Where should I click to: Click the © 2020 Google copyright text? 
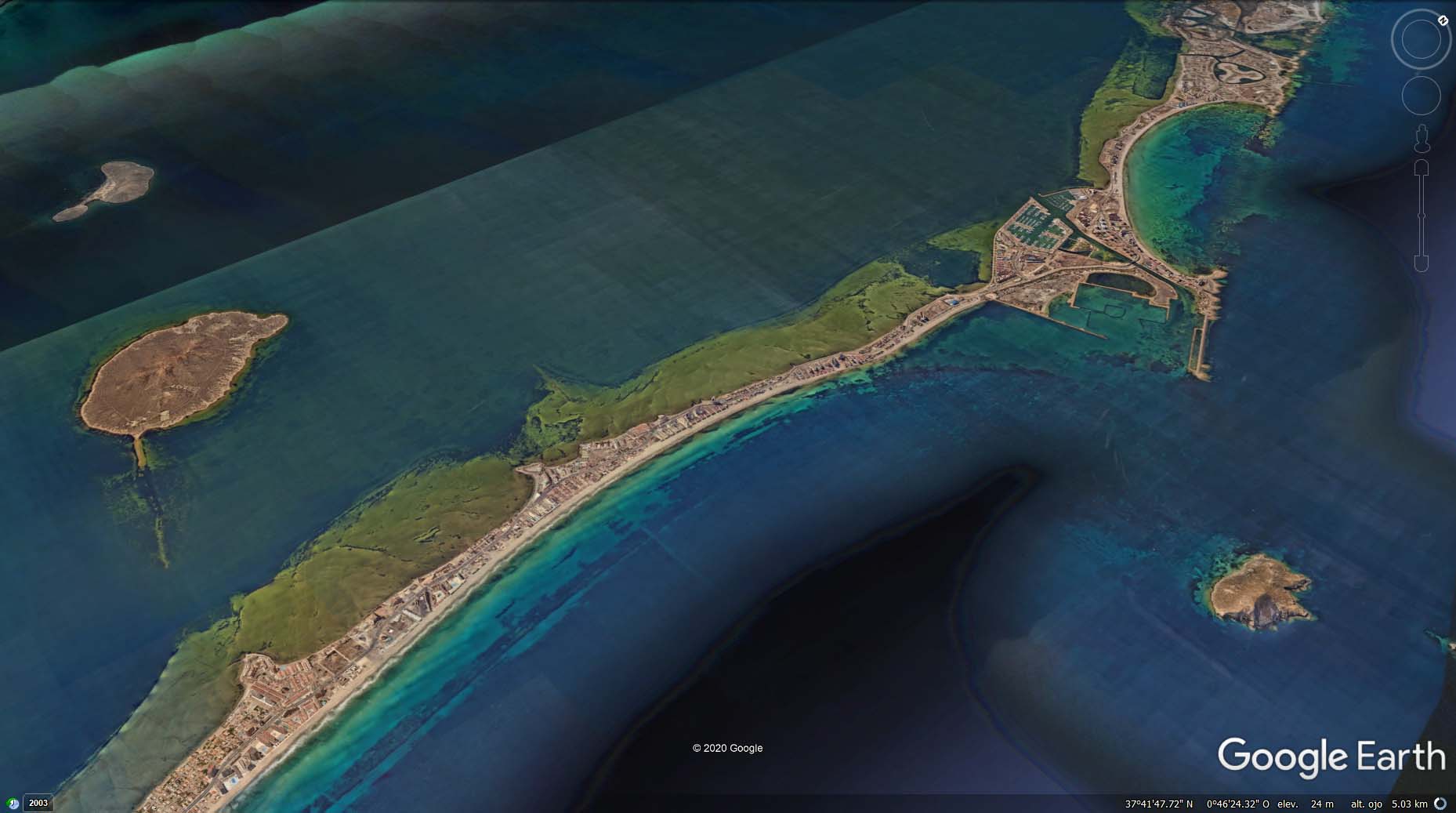pos(727,748)
